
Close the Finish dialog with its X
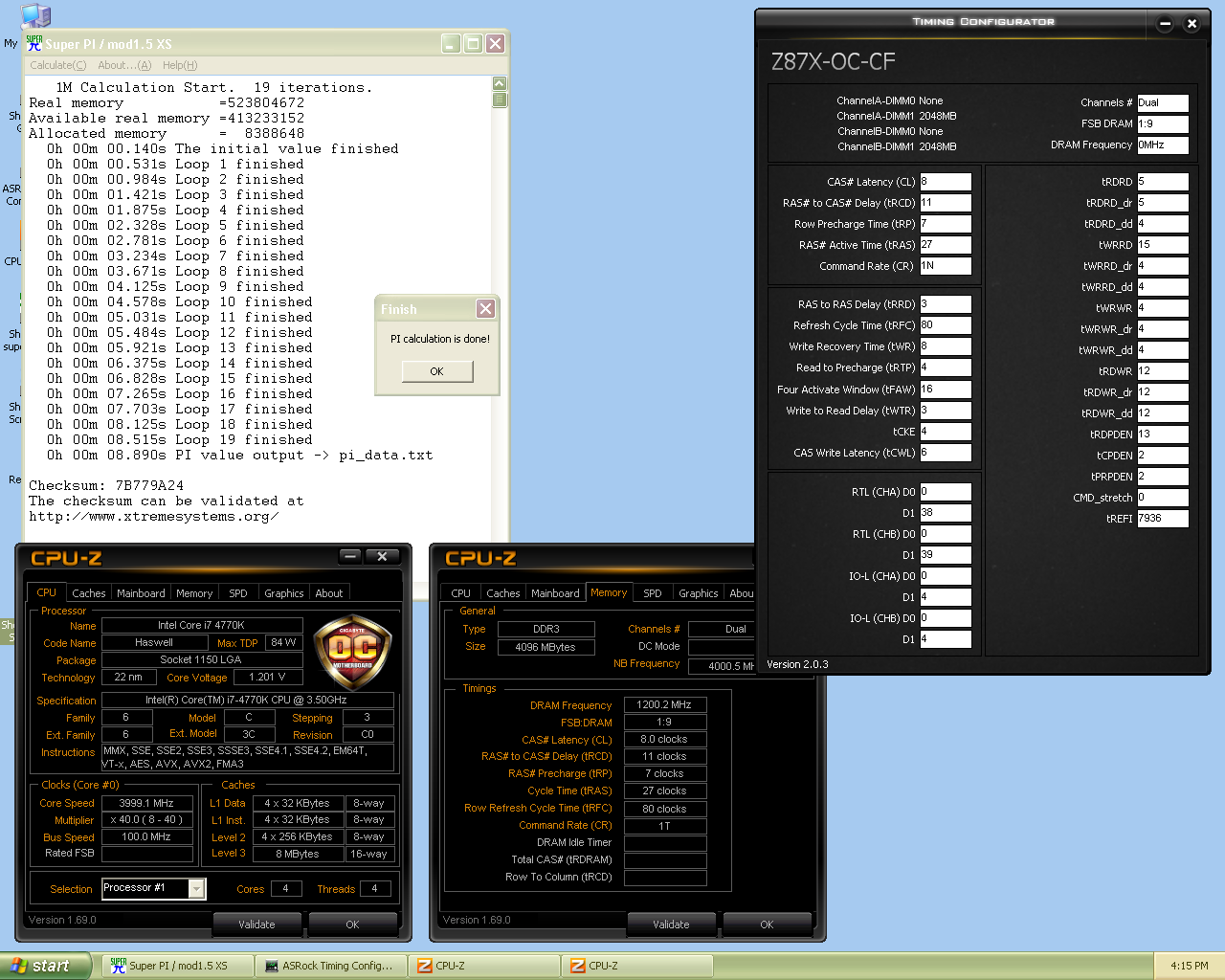(x=485, y=308)
